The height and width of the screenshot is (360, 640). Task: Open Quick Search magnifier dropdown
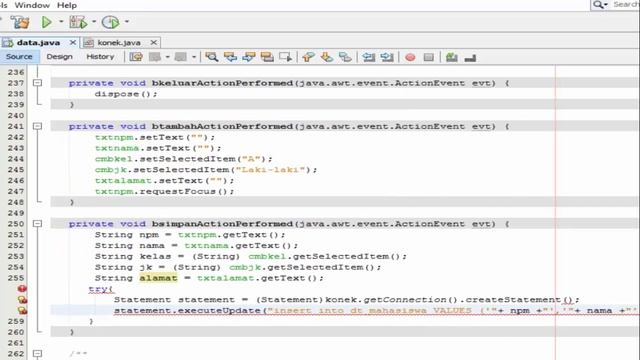point(600,4)
